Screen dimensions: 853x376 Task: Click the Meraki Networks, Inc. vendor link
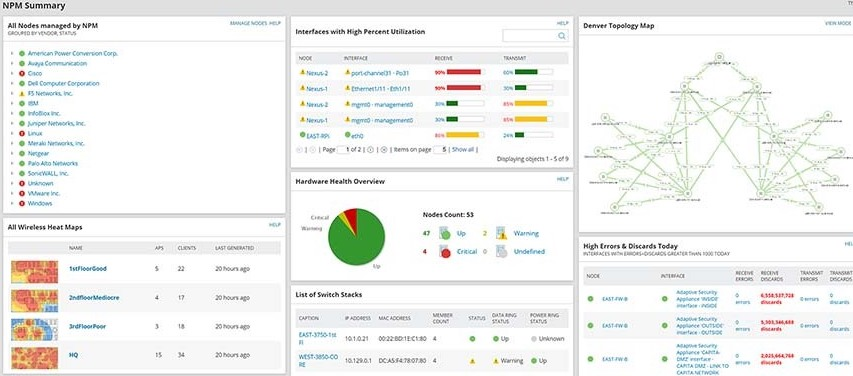(56, 144)
